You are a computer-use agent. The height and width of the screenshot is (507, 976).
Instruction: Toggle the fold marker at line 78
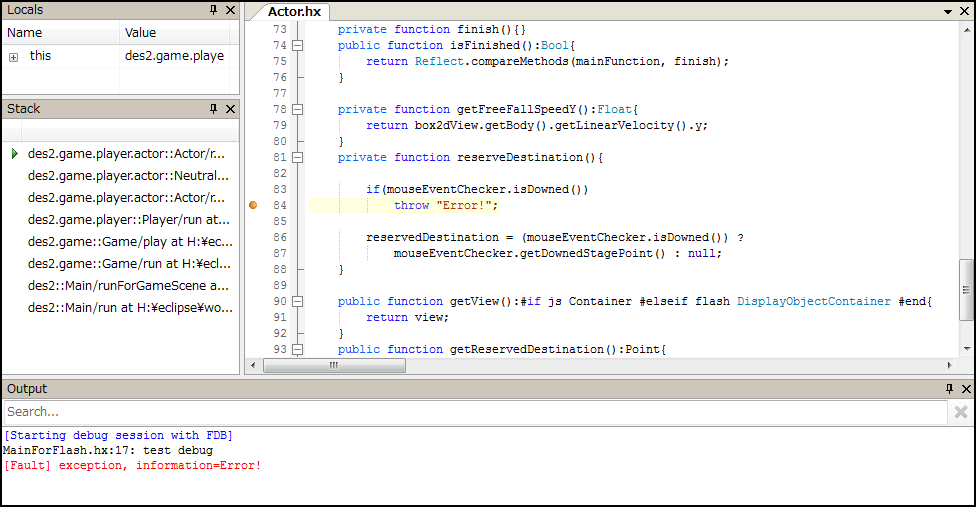coord(297,109)
